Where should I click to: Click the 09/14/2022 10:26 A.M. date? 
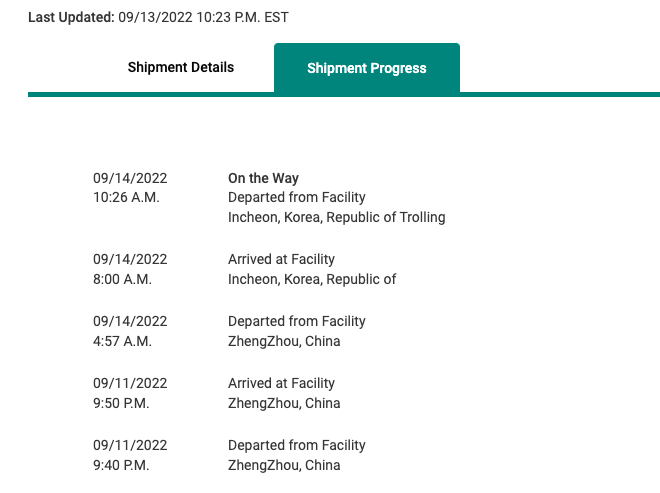[x=130, y=187]
